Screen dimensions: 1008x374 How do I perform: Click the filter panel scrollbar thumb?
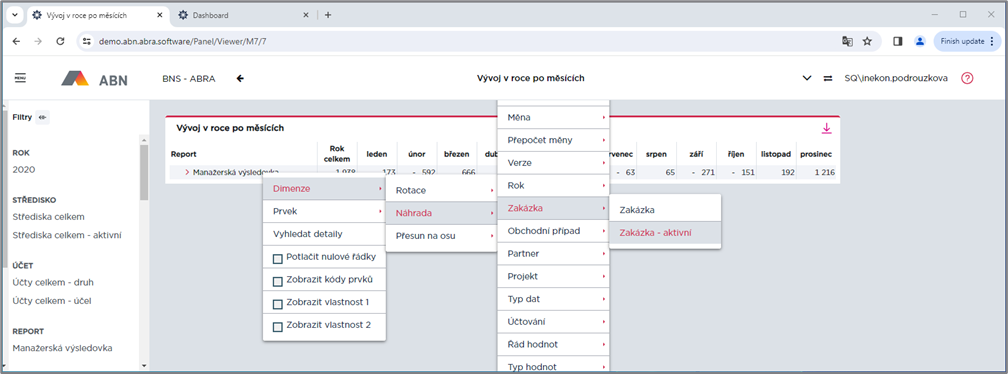point(144,172)
